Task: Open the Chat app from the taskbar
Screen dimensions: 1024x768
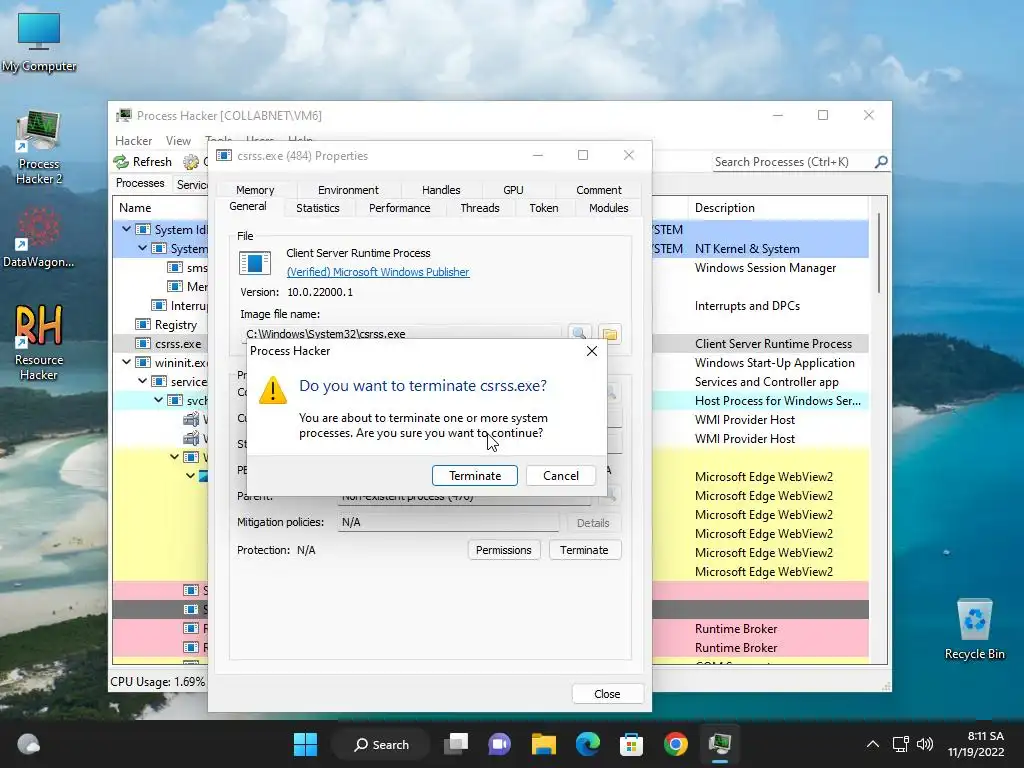Action: (500, 744)
